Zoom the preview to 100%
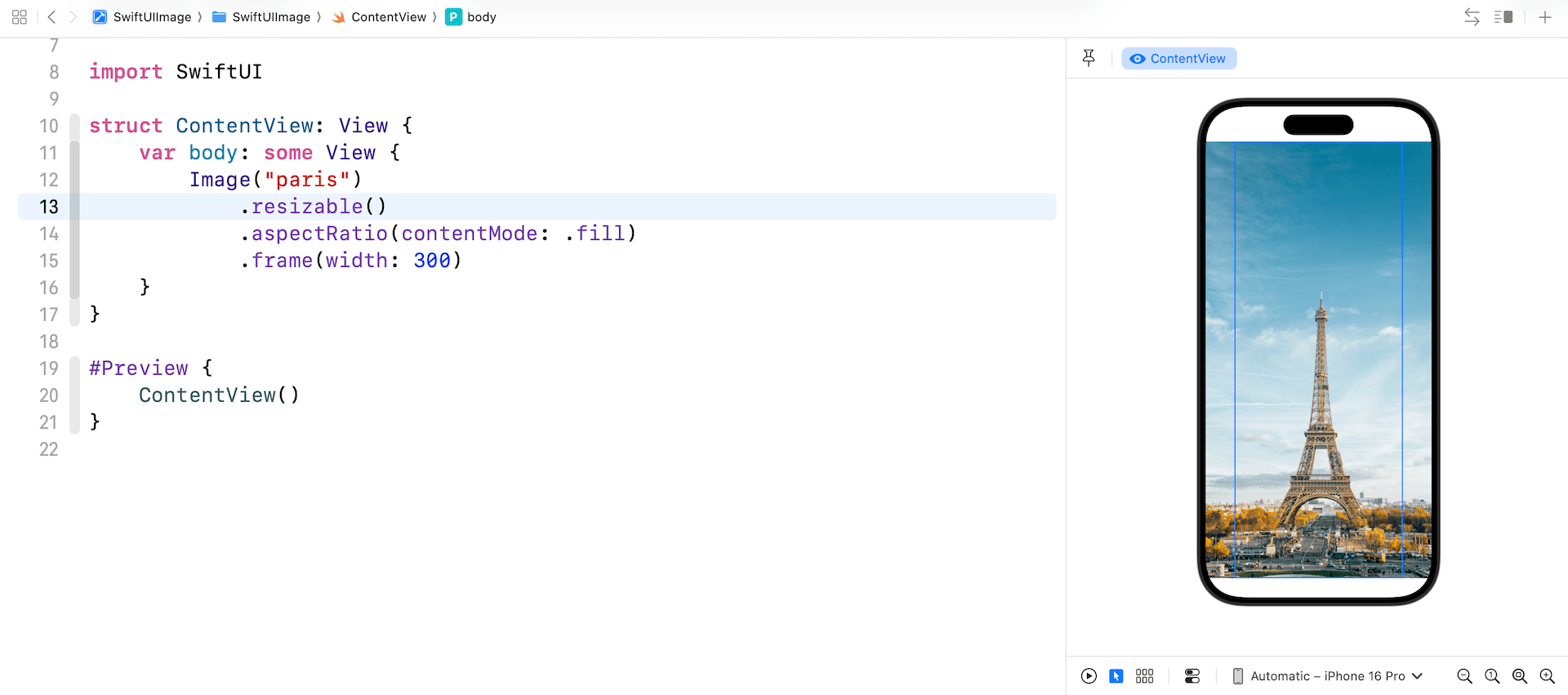1568x695 pixels. click(1492, 676)
